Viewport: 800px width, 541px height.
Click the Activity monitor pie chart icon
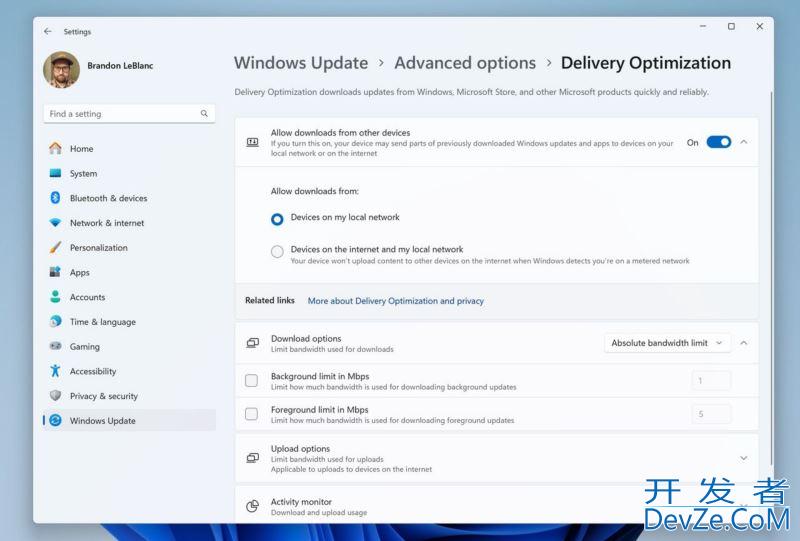[253, 506]
